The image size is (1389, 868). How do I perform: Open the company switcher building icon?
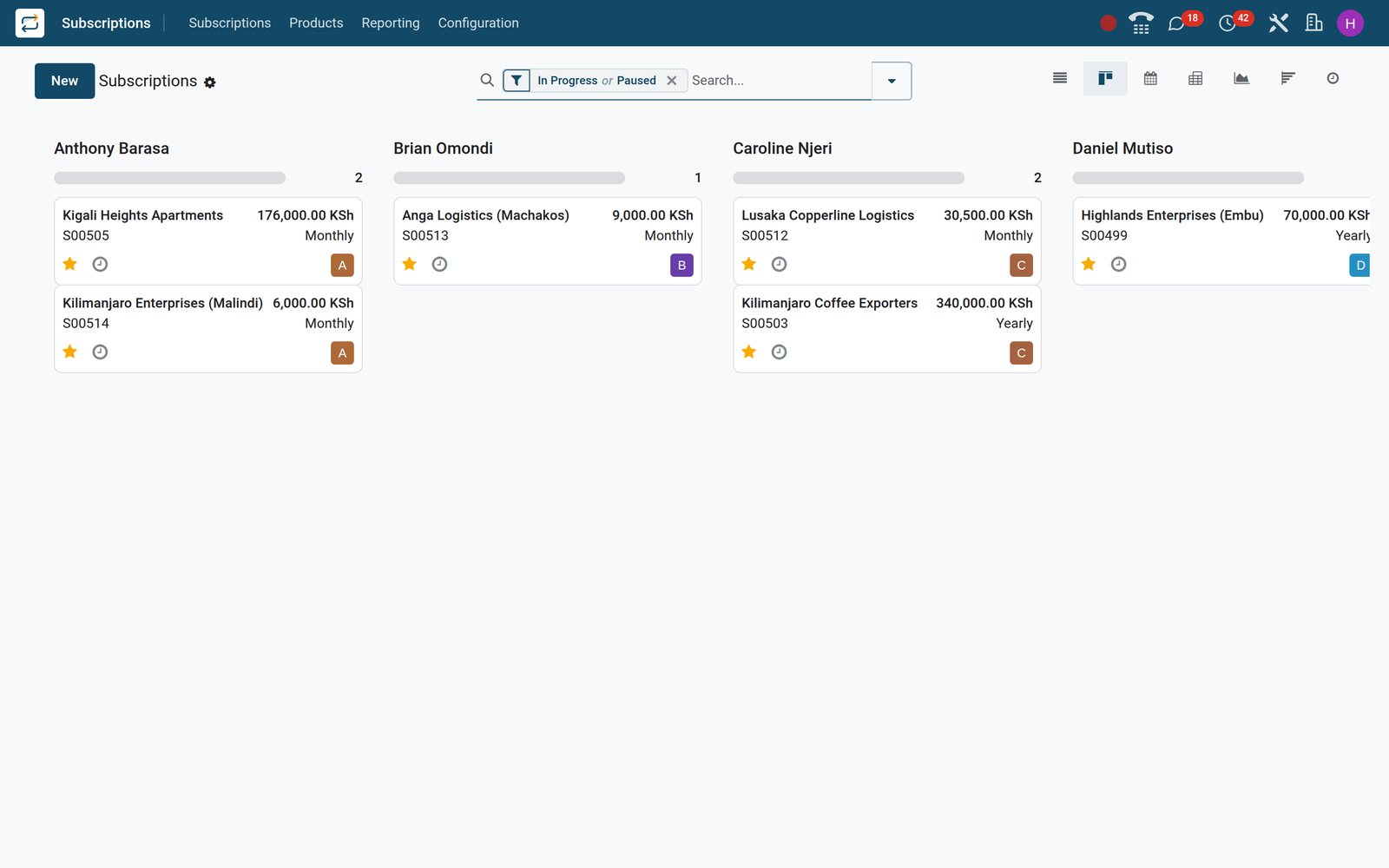[x=1314, y=23]
